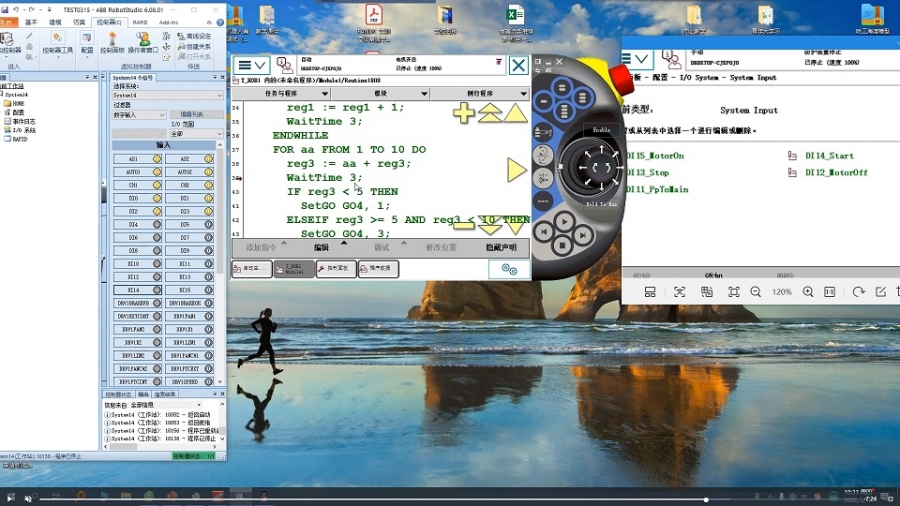
Task: Click the 隐藏声明 button
Action: tap(500, 247)
